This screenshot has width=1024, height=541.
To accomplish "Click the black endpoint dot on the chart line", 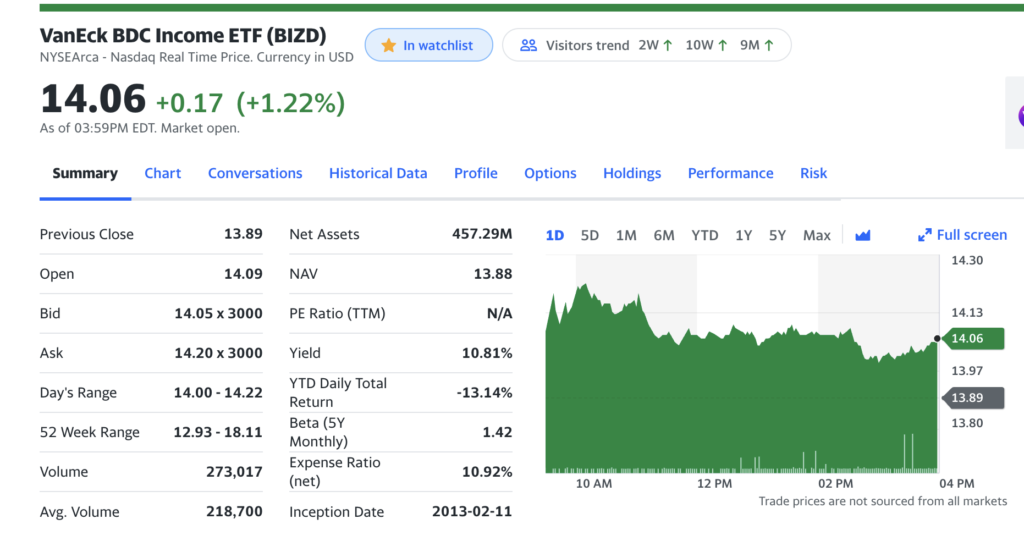I will click(x=937, y=338).
